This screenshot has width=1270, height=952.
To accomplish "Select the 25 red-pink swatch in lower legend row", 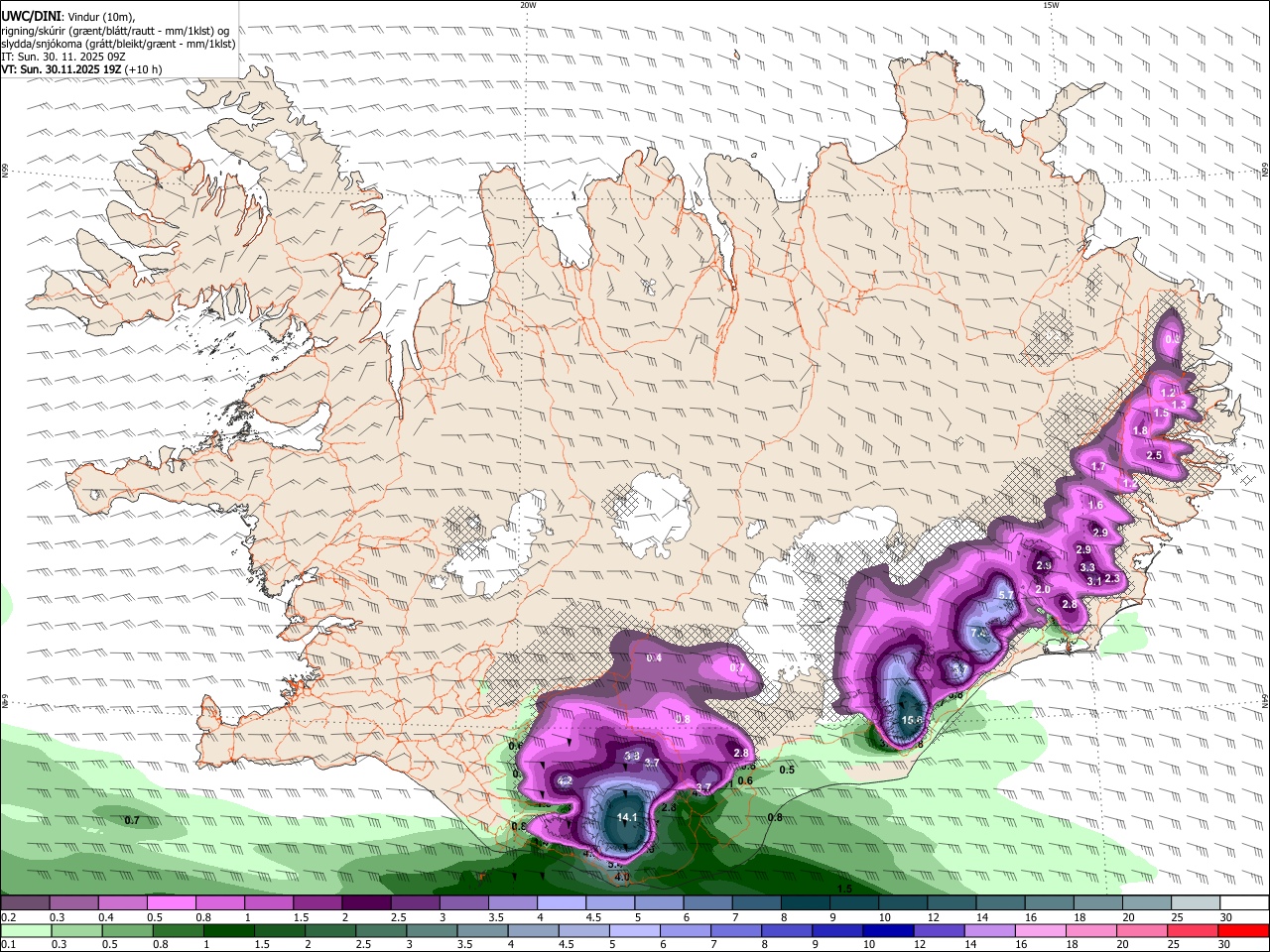I will [1193, 930].
